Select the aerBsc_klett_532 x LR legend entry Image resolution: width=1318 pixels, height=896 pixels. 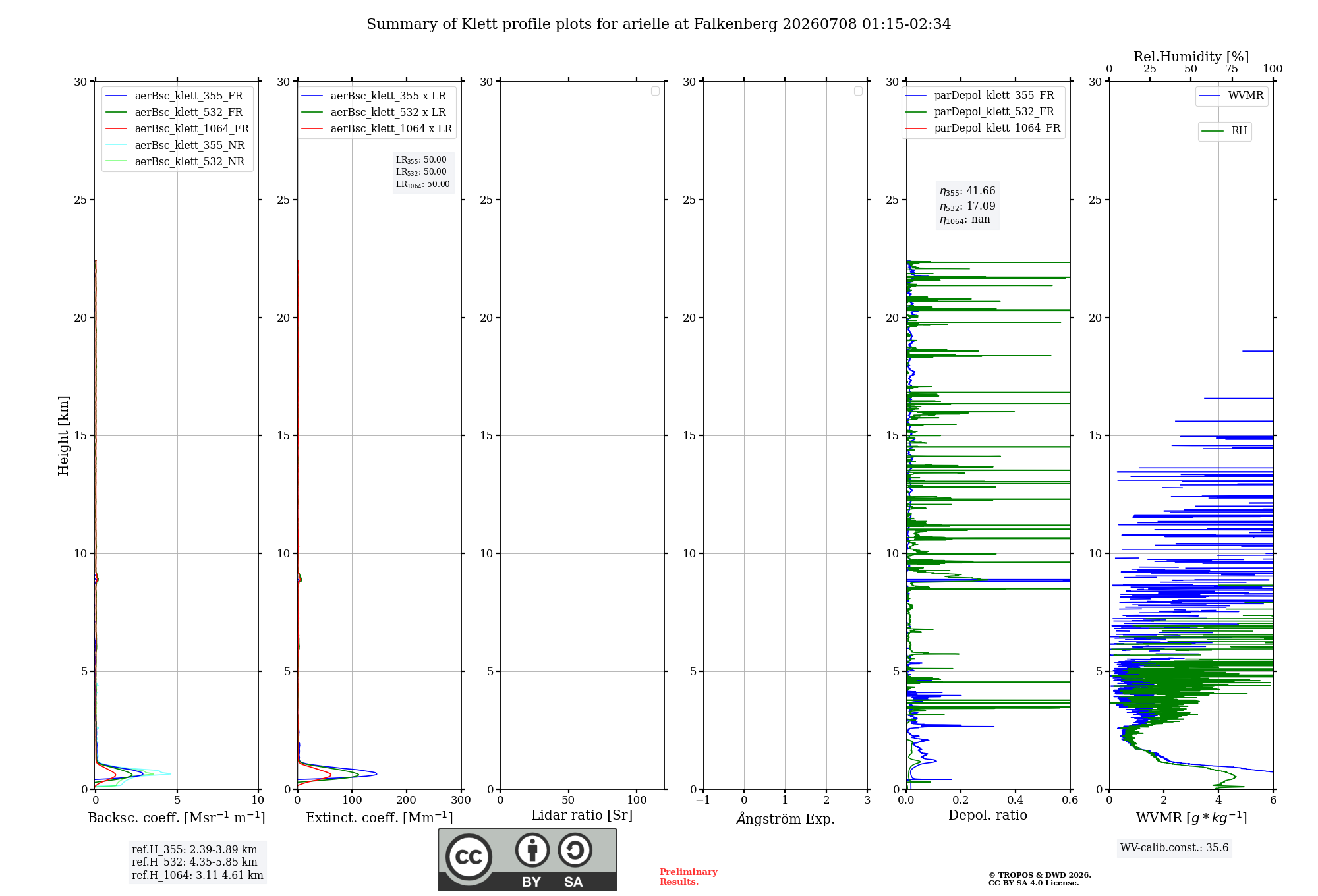[374, 112]
